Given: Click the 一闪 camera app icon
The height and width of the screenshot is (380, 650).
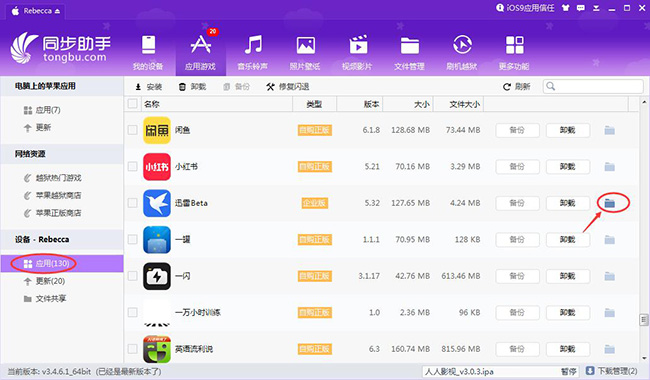Looking at the screenshot, I should [157, 276].
